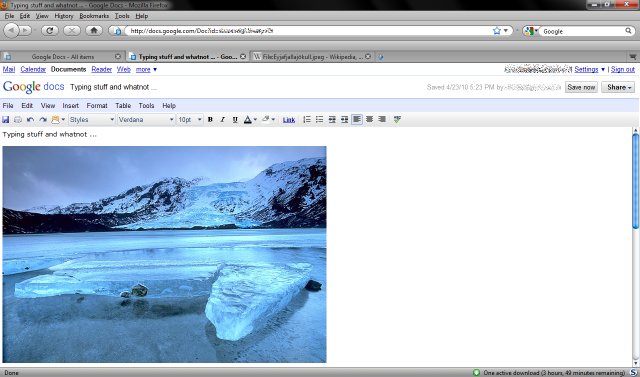Open the Docs Table menu
This screenshot has width=640, height=377.
click(123, 106)
